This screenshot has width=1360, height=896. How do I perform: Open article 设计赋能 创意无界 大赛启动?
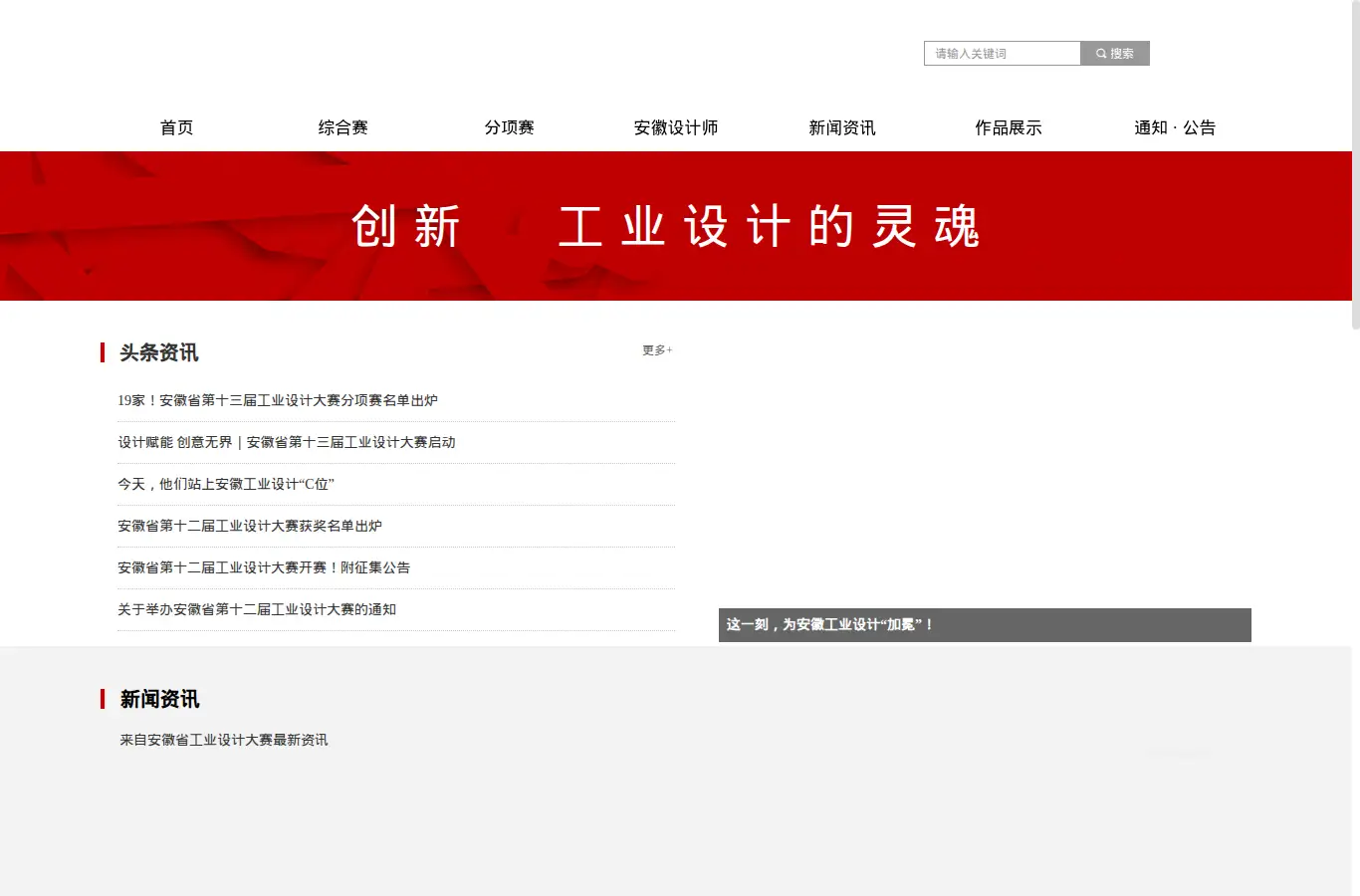(287, 442)
